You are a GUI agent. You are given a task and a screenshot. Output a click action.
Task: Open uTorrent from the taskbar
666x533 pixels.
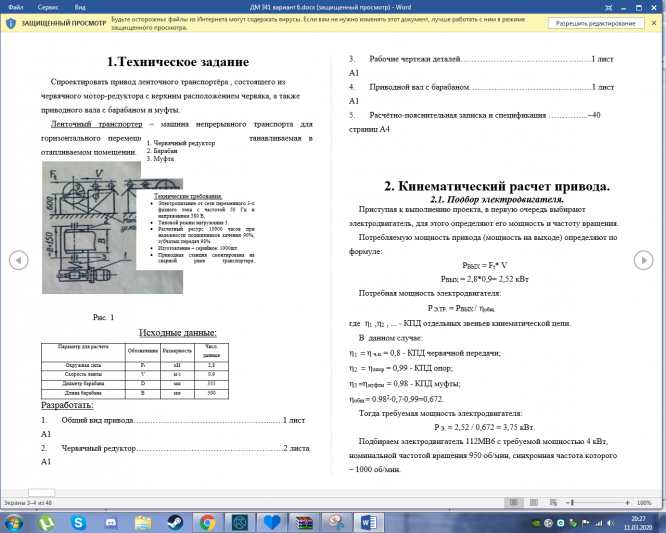coord(46,522)
